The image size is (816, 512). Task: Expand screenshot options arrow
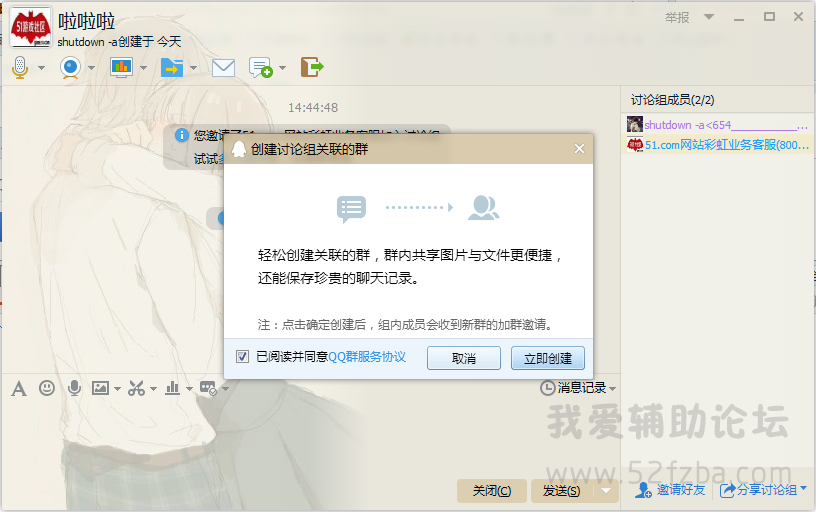153,389
